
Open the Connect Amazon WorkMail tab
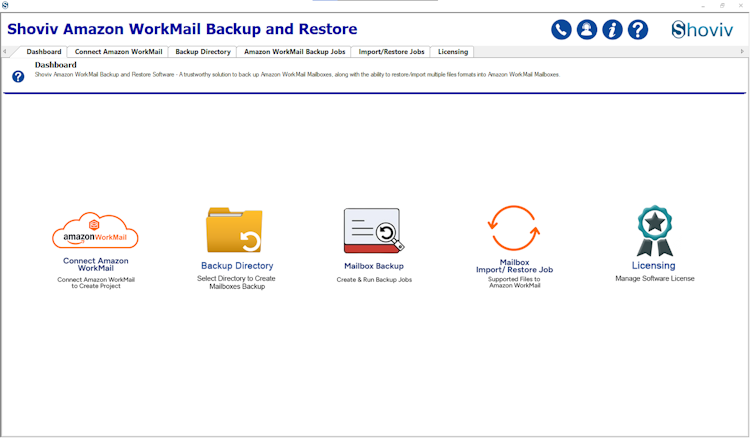coord(119,52)
